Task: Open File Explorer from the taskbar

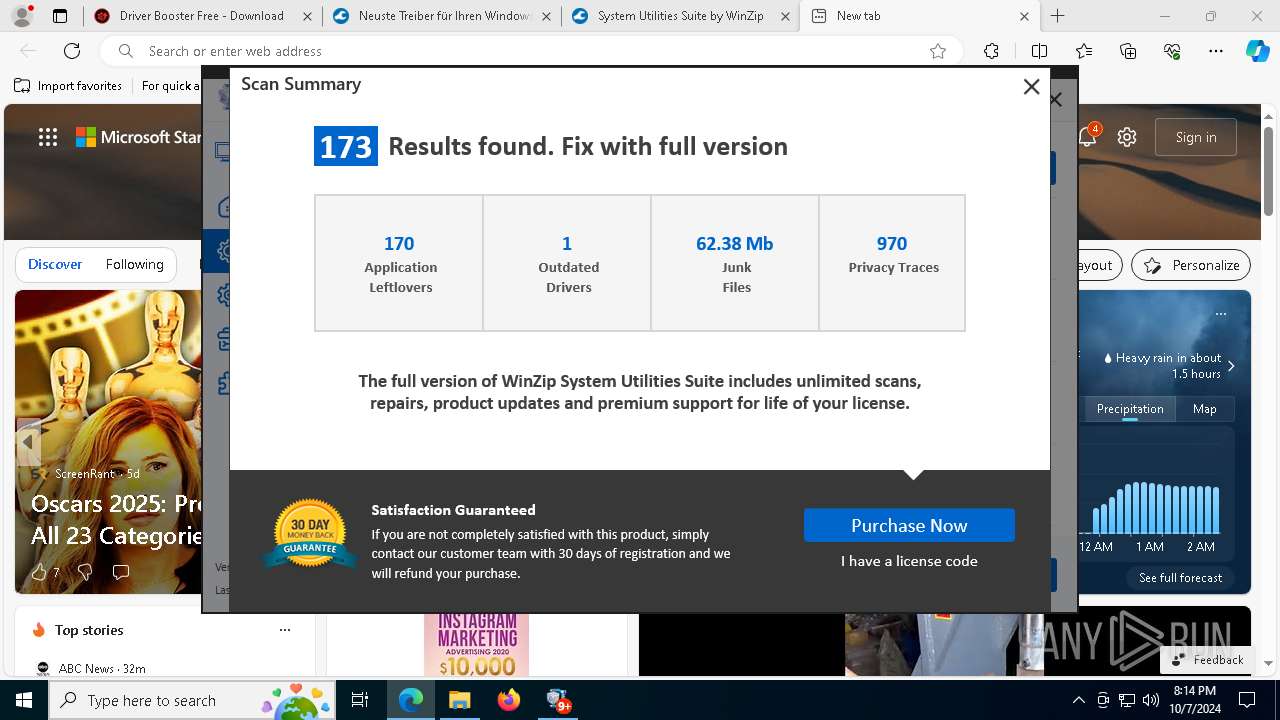Action: pyautogui.click(x=459, y=700)
